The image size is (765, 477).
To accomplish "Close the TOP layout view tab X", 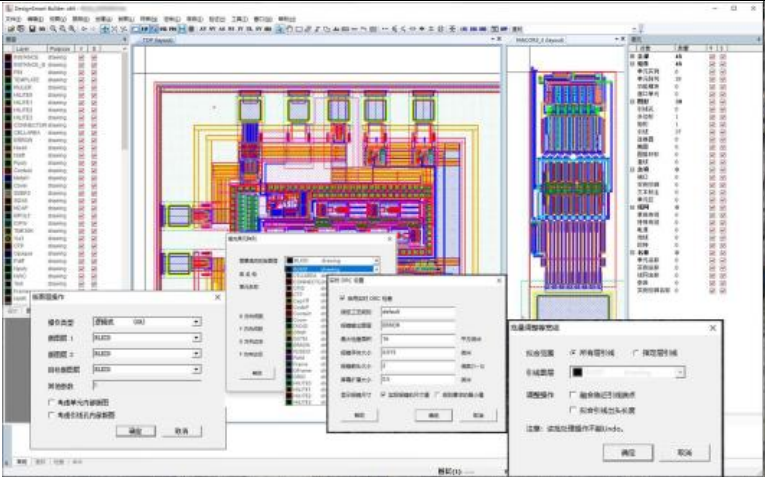I will coord(499,39).
